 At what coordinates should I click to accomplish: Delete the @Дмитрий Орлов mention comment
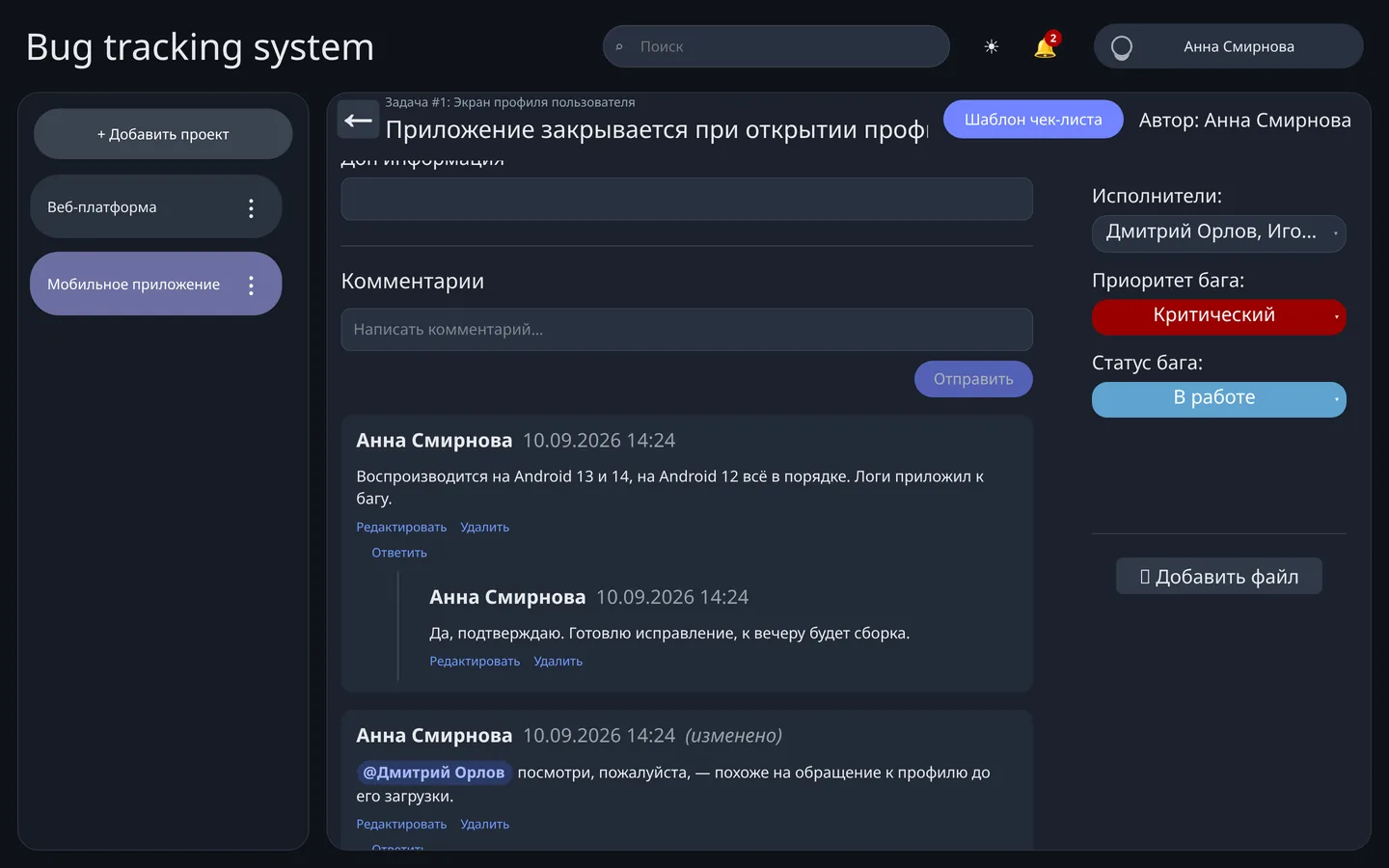(484, 825)
